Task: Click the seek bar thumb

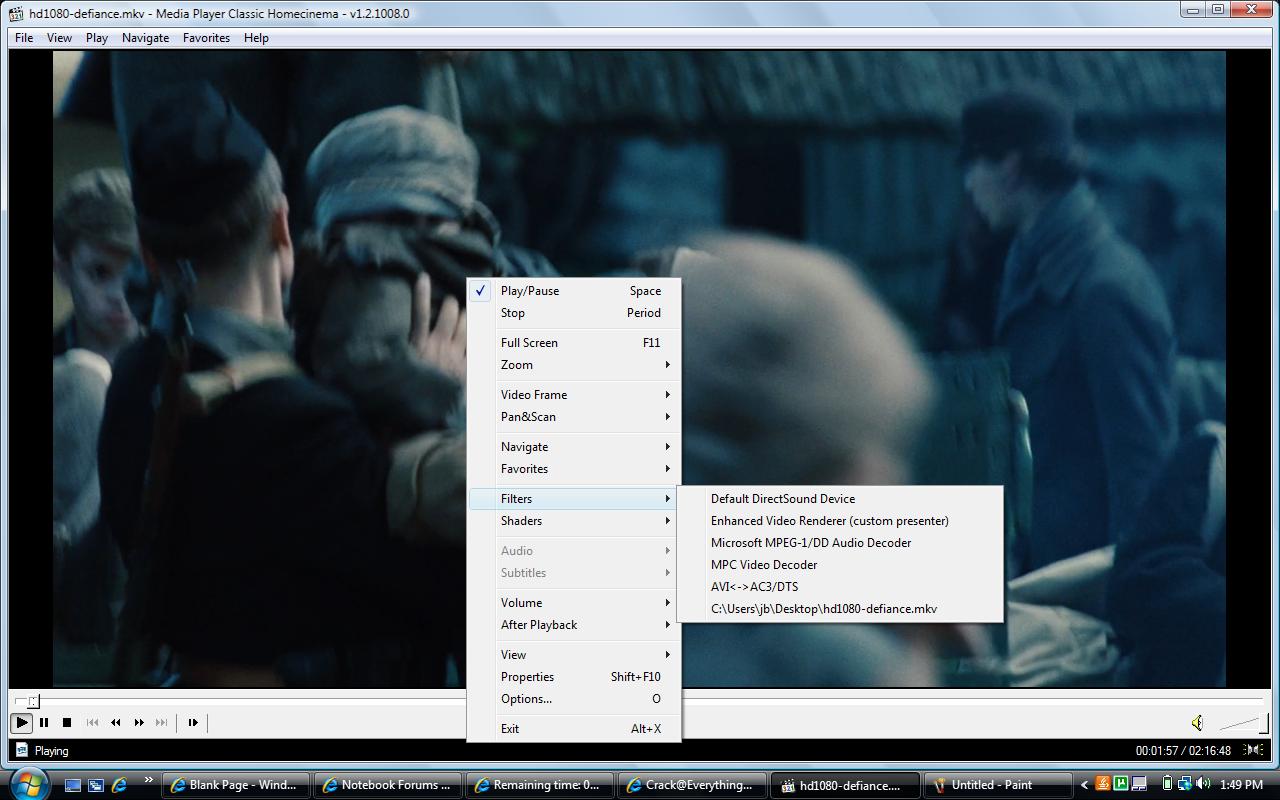Action: 33,701
